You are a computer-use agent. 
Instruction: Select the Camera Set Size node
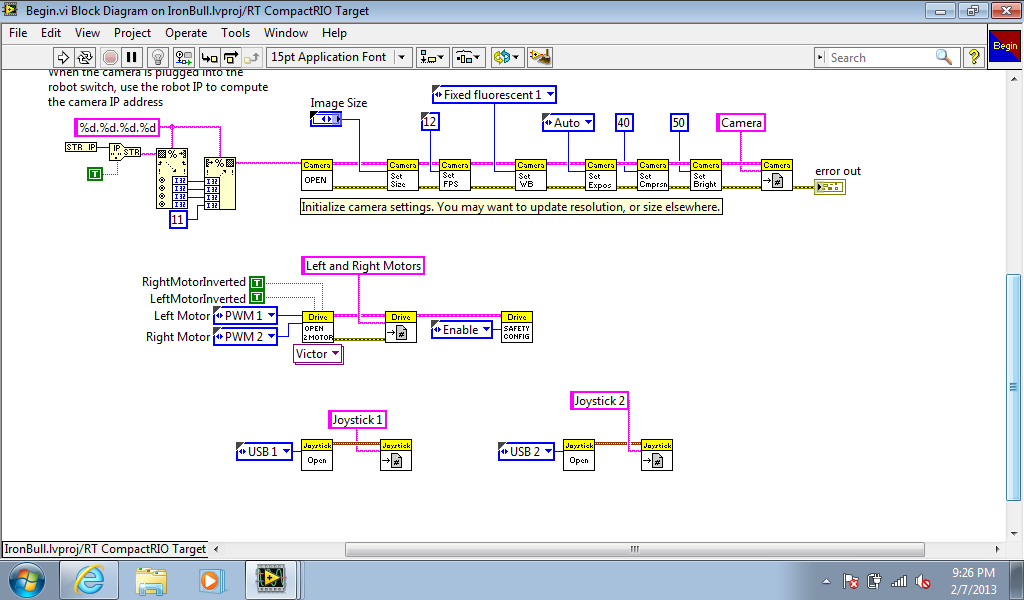[x=403, y=175]
